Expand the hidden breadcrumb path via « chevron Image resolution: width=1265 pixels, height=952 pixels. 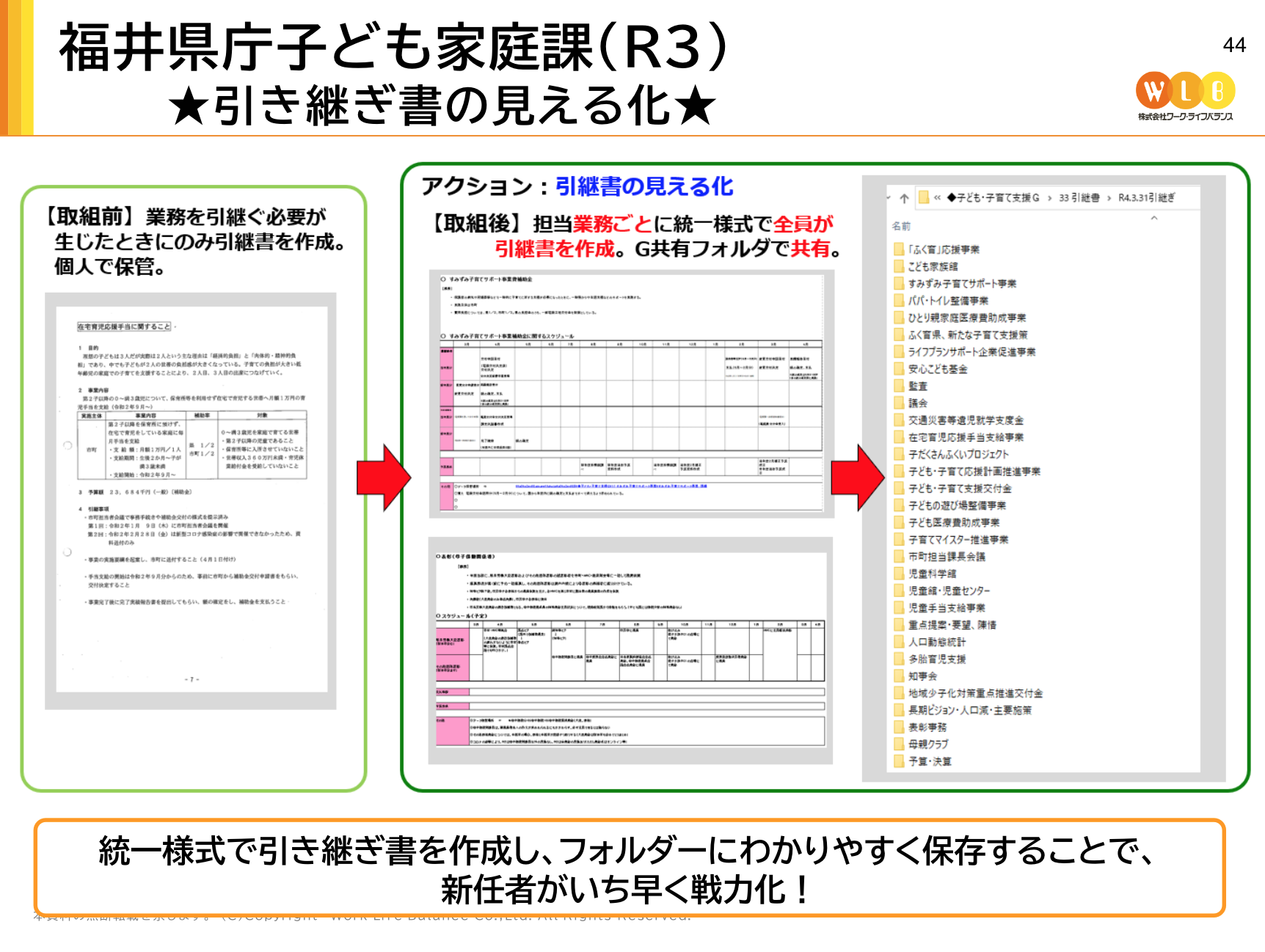click(937, 197)
